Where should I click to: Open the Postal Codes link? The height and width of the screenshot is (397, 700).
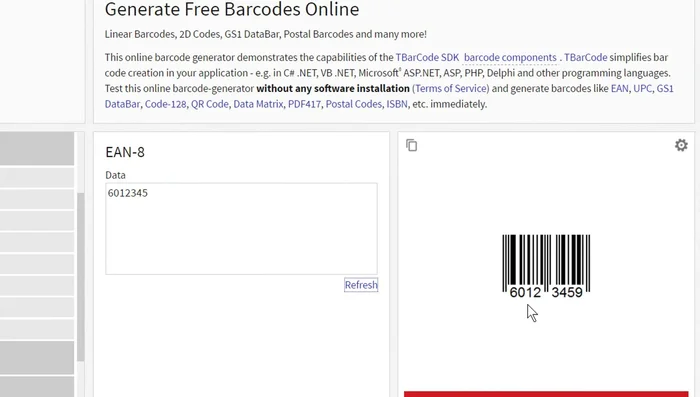coord(354,104)
